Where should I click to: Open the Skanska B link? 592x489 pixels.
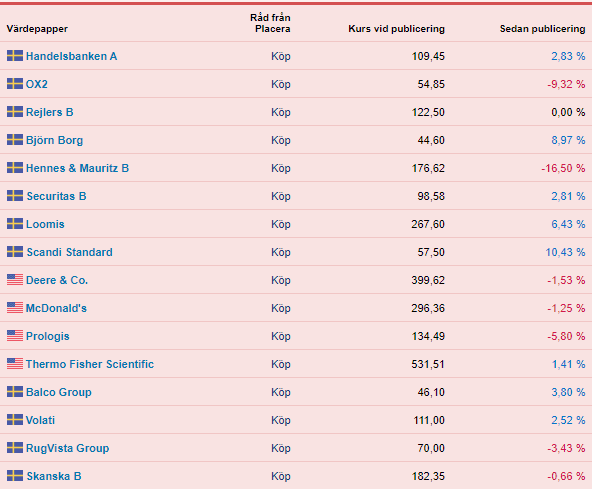[54, 476]
